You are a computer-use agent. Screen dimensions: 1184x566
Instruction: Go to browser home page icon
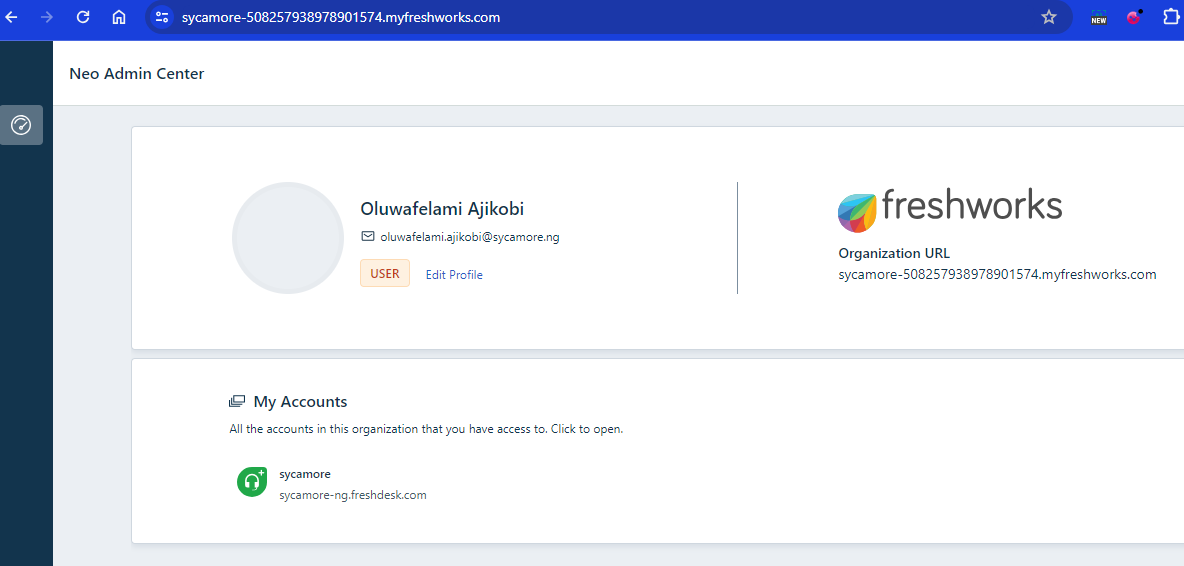(x=119, y=17)
